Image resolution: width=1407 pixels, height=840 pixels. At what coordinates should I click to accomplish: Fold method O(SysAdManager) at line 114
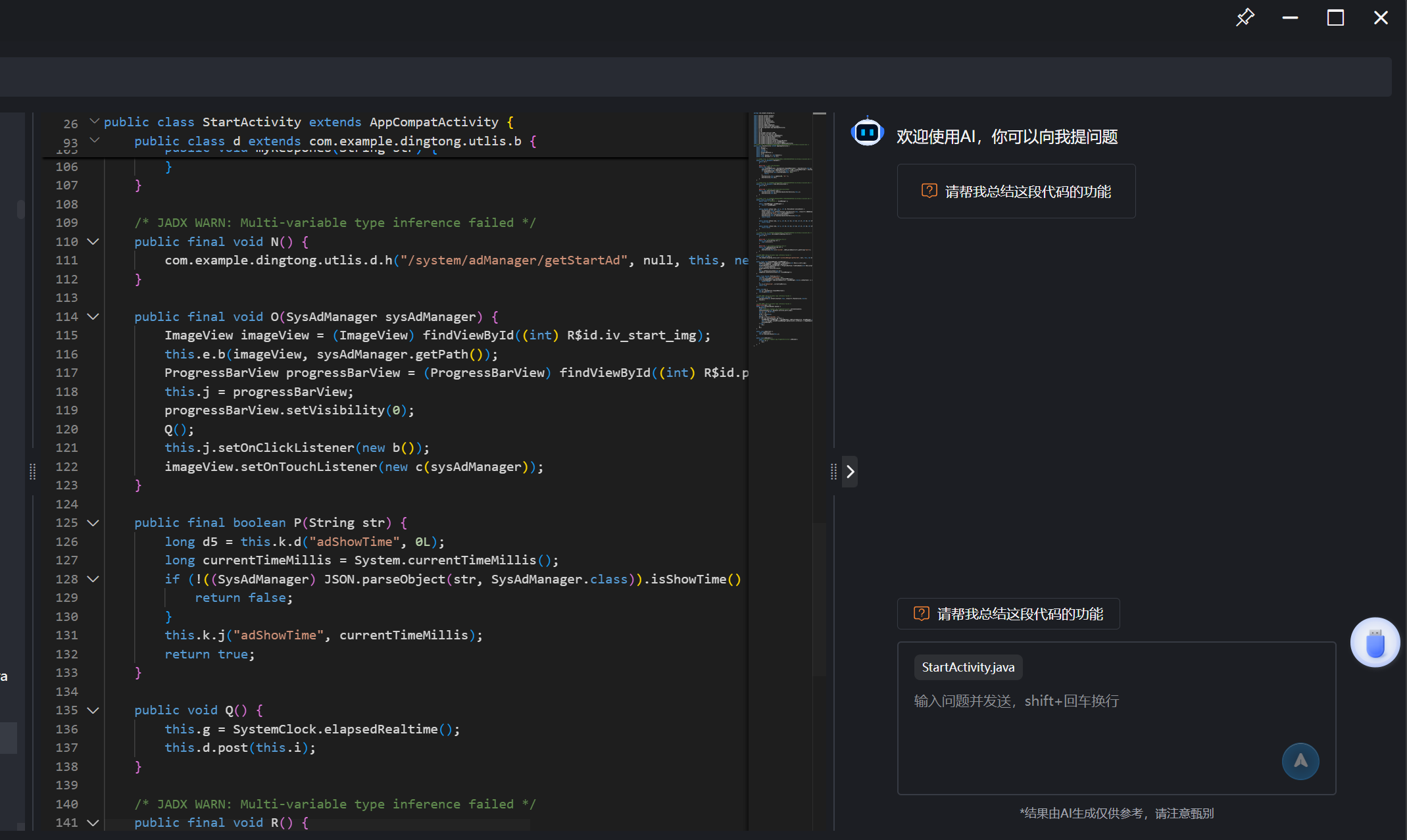(x=93, y=316)
